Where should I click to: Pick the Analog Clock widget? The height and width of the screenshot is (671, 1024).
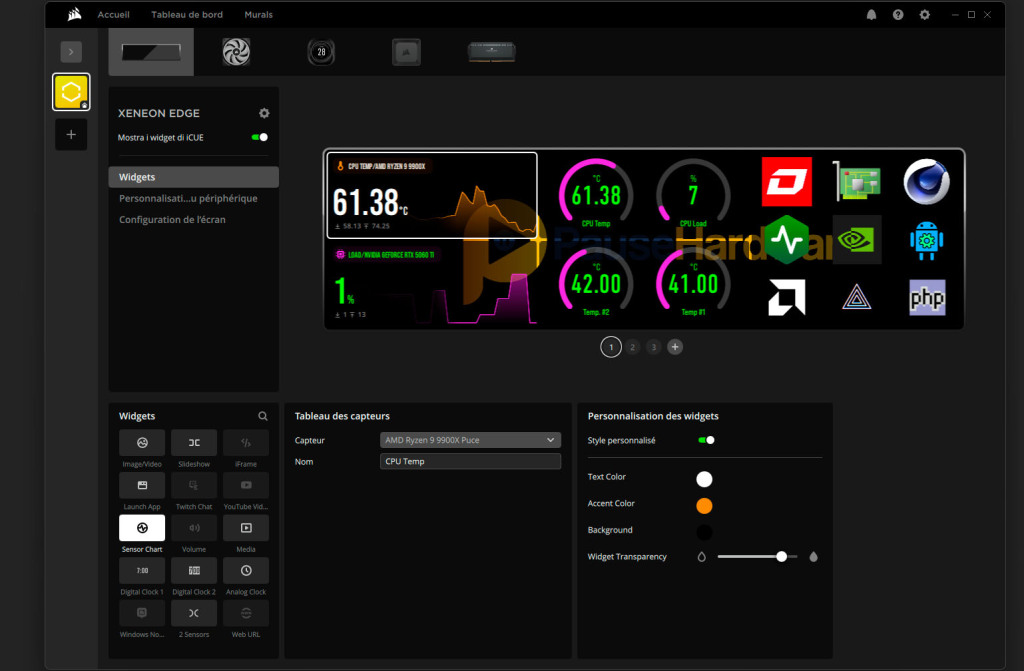click(246, 570)
